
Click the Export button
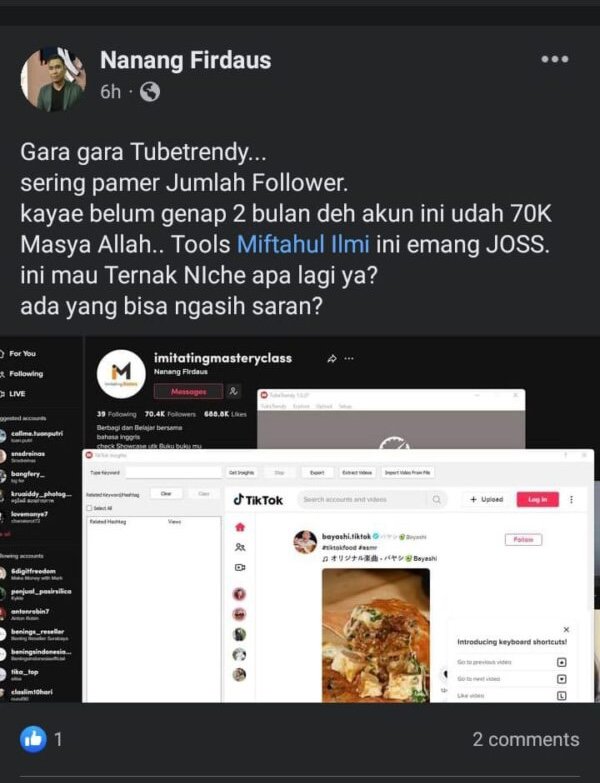(317, 472)
